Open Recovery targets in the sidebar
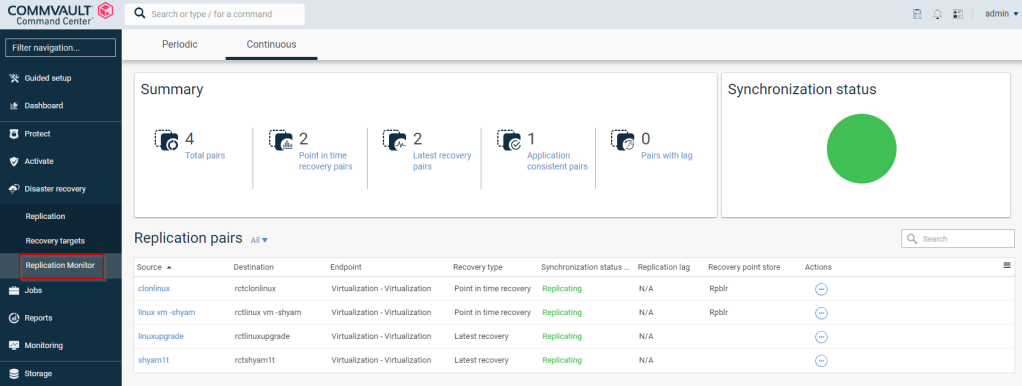The image size is (1022, 386). [x=55, y=241]
